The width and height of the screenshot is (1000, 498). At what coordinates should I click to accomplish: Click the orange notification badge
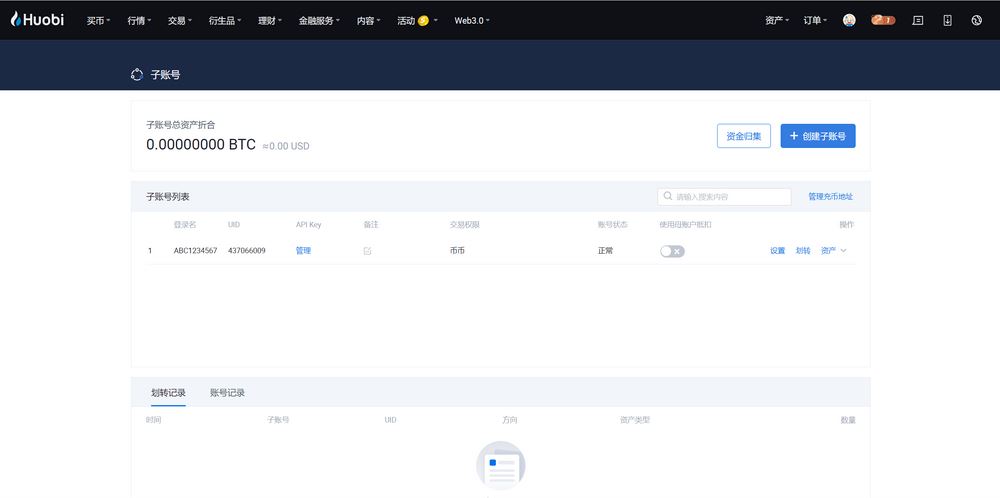click(882, 20)
